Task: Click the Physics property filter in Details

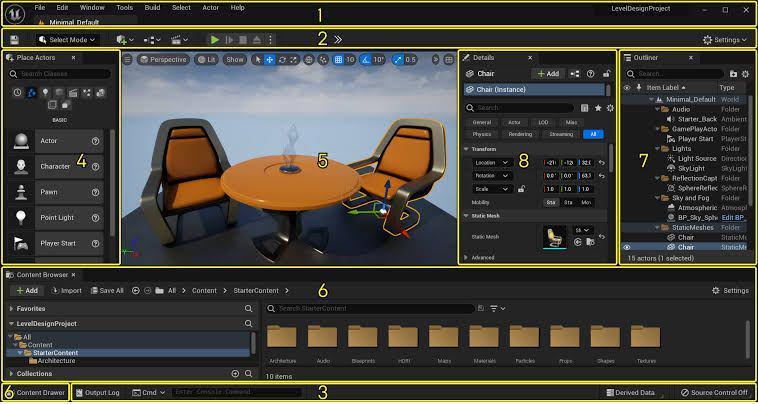Action: pos(481,134)
